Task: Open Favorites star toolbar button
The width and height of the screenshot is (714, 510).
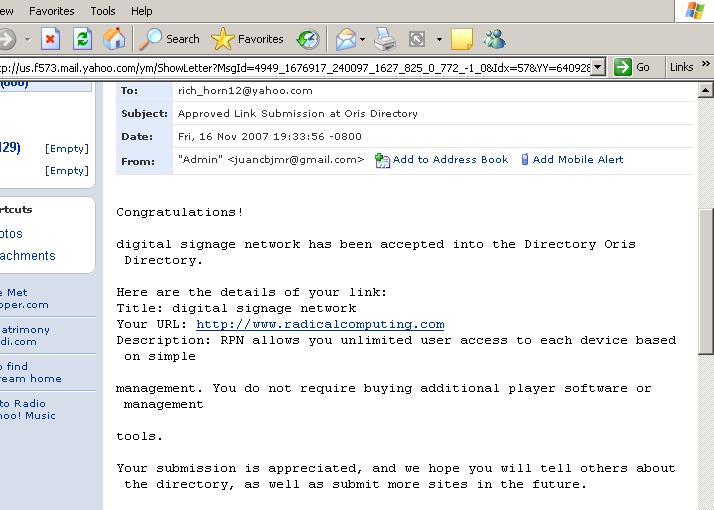Action: [x=247, y=39]
